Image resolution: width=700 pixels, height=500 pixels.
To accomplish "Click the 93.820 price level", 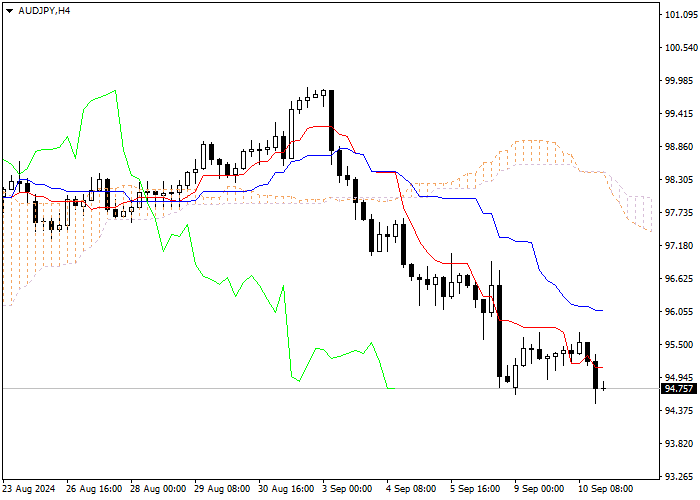I will click(681, 444).
